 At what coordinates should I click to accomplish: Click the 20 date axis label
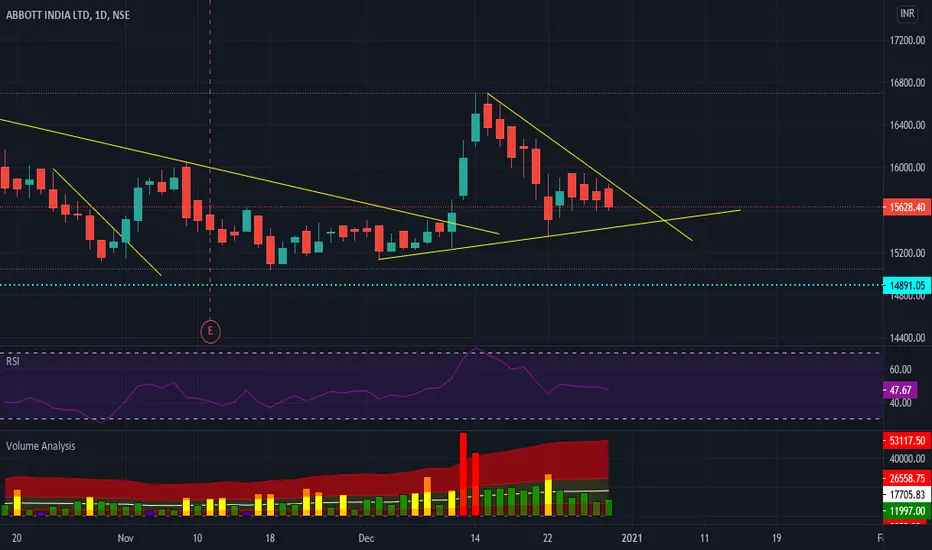(17, 538)
